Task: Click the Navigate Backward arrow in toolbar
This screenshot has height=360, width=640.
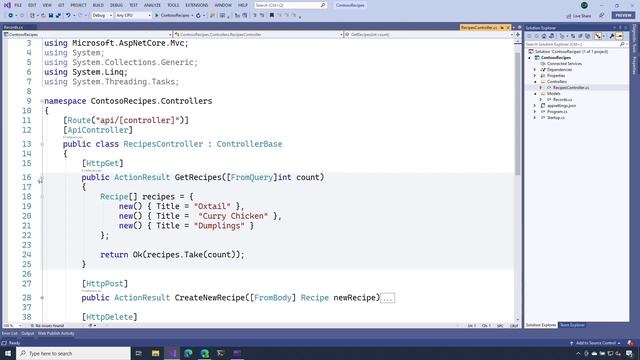Action: [11, 16]
